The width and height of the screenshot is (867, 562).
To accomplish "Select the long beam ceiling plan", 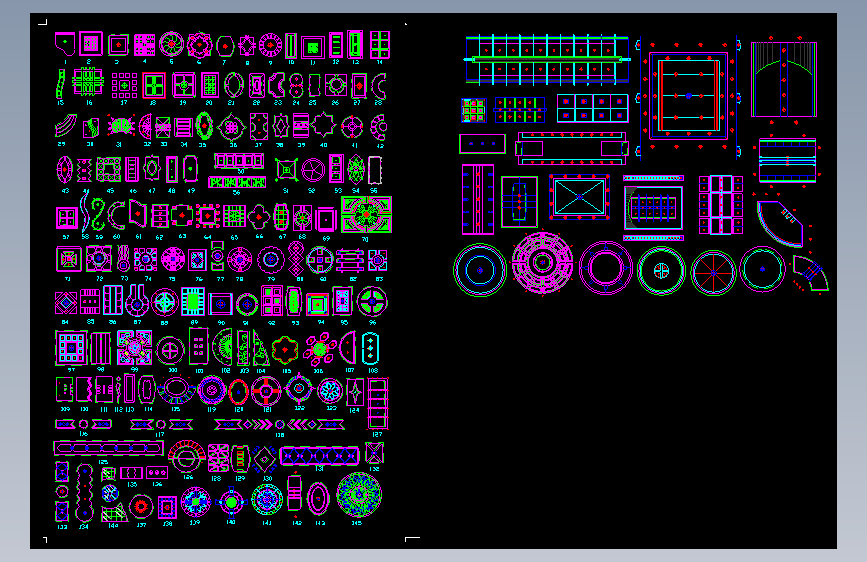I will pos(547,59).
